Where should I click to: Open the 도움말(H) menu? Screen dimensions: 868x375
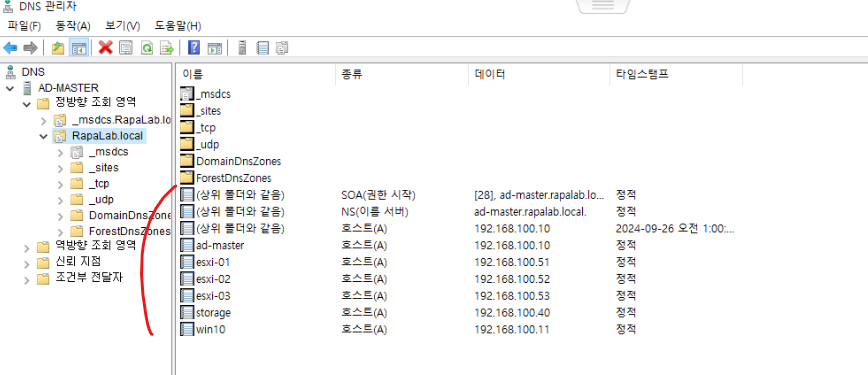tap(178, 26)
